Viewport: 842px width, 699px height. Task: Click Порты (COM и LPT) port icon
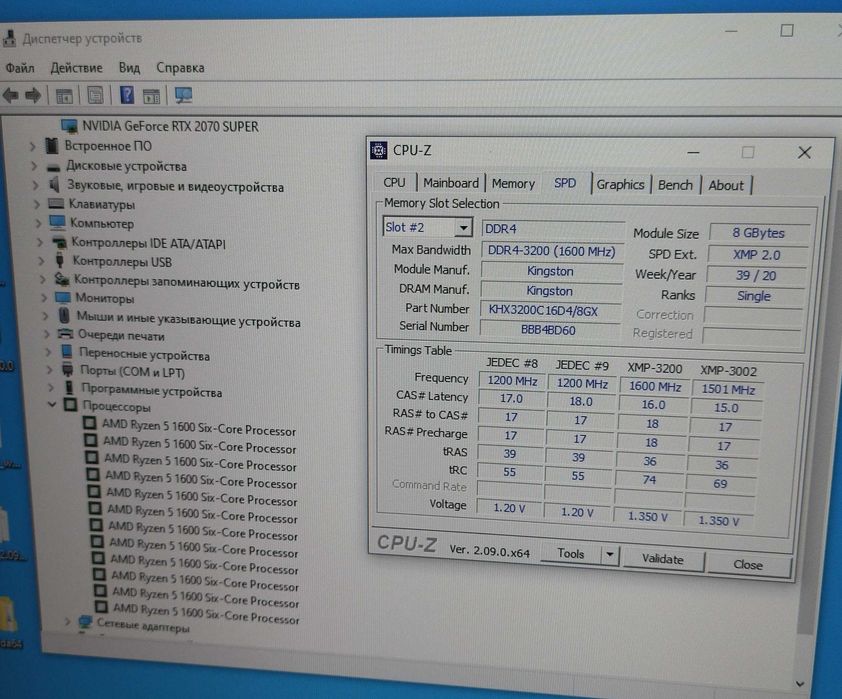click(68, 370)
